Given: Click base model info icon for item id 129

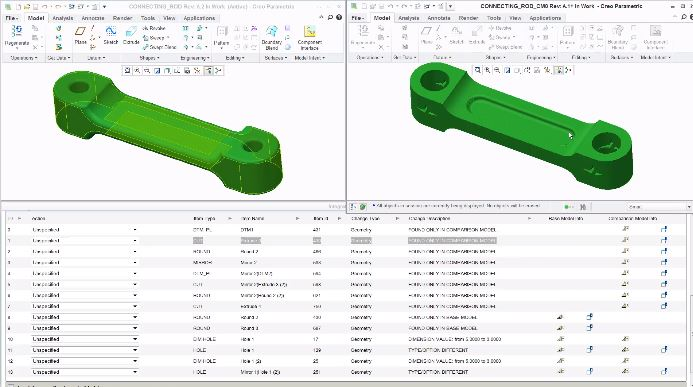Looking at the screenshot, I should pos(560,350).
